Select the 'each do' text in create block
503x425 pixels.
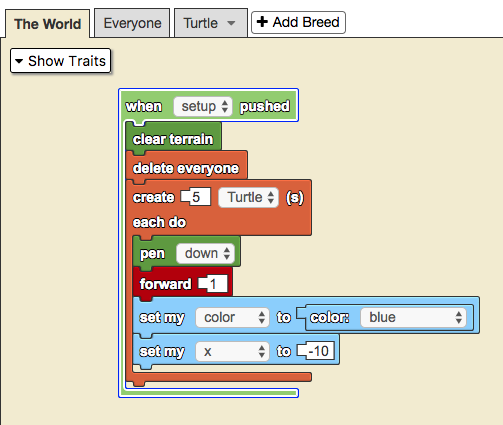click(x=159, y=222)
